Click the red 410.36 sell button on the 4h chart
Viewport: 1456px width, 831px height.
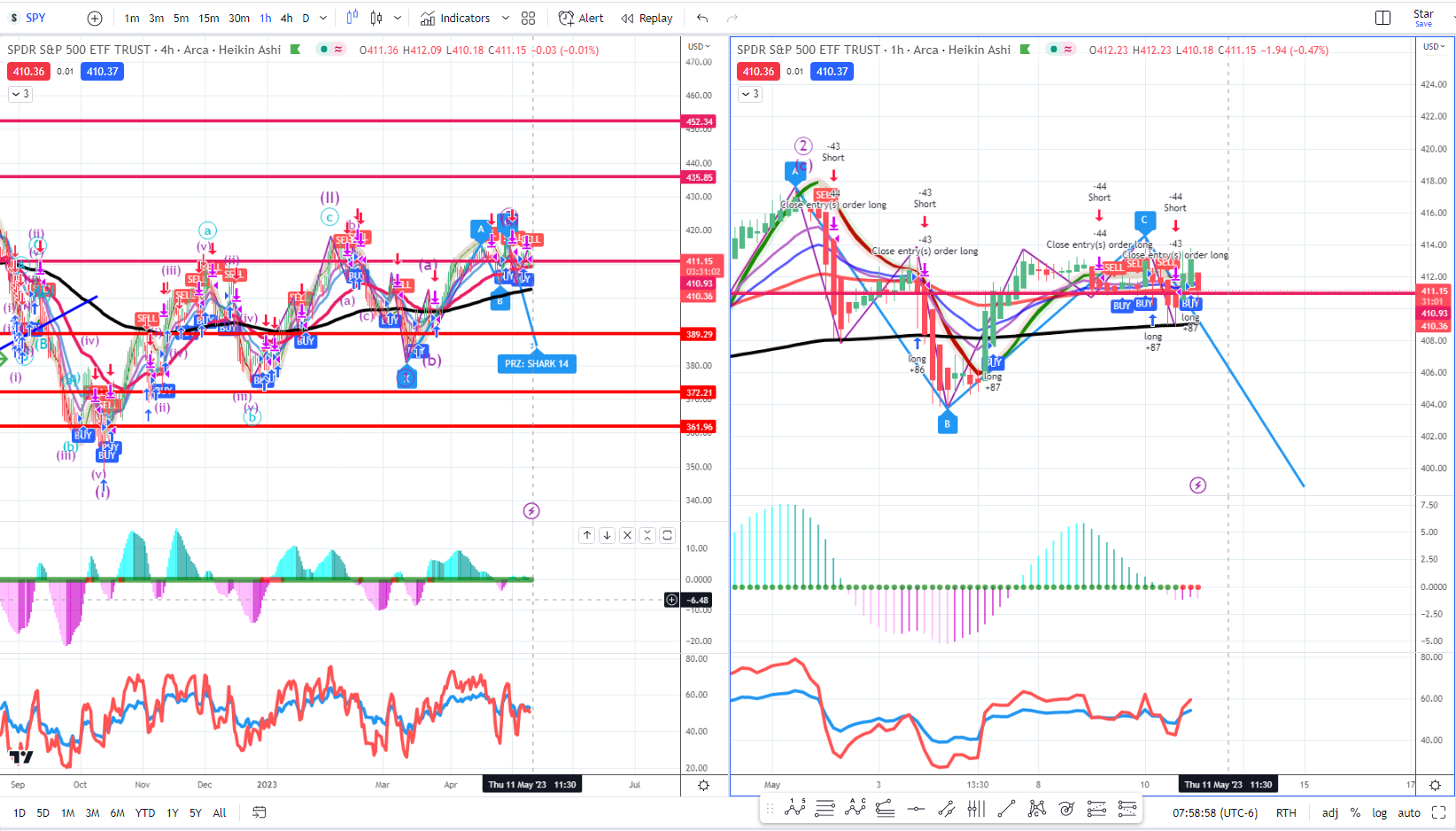point(28,72)
